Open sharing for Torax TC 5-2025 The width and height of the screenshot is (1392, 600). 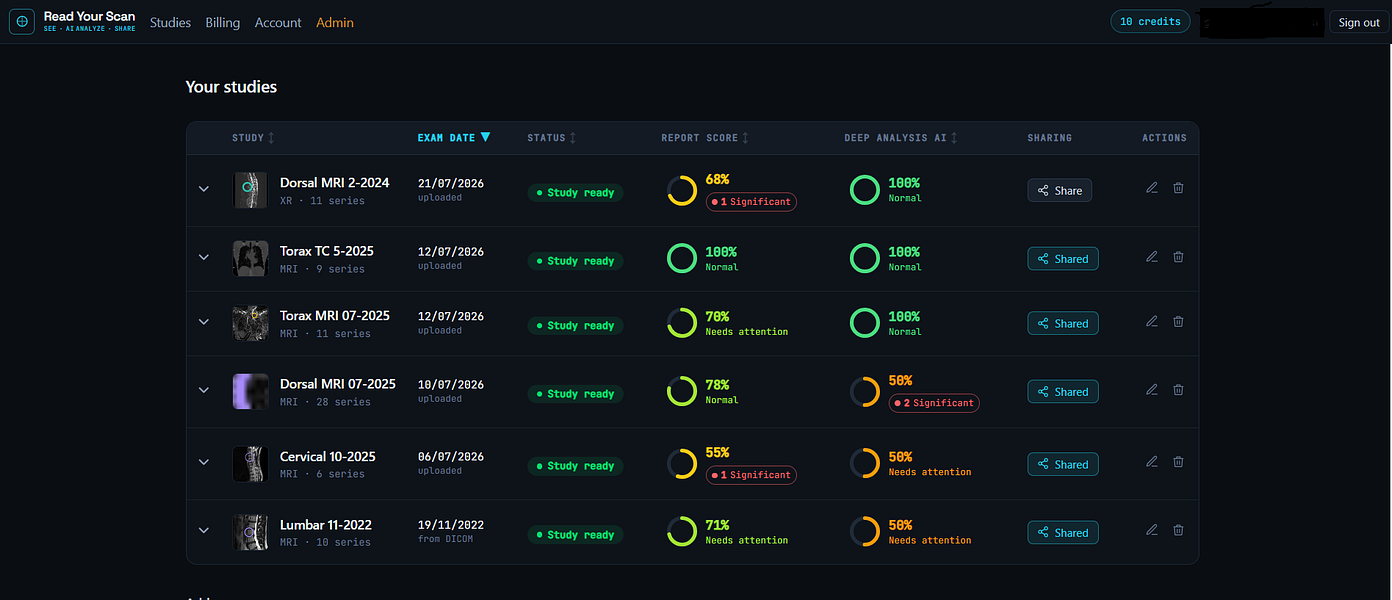pos(1063,259)
